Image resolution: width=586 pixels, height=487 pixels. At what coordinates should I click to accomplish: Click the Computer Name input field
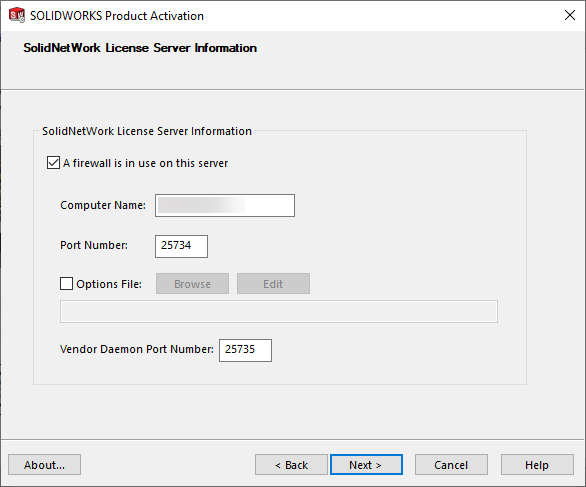[x=225, y=205]
